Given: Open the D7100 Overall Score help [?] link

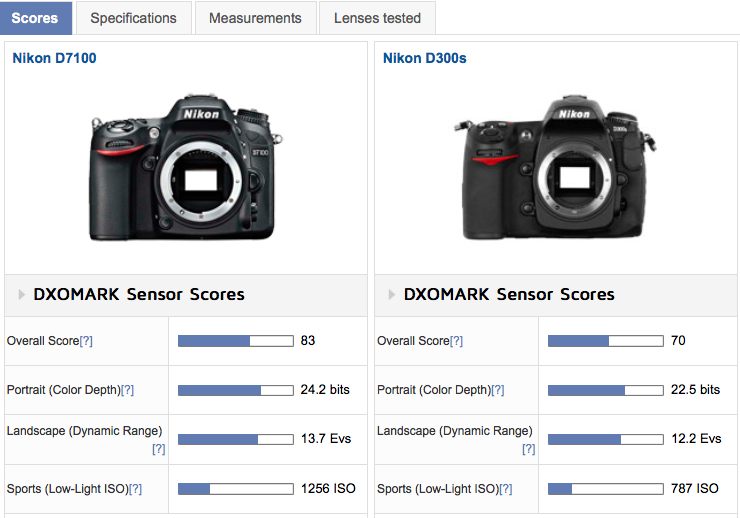Looking at the screenshot, I should tap(86, 341).
